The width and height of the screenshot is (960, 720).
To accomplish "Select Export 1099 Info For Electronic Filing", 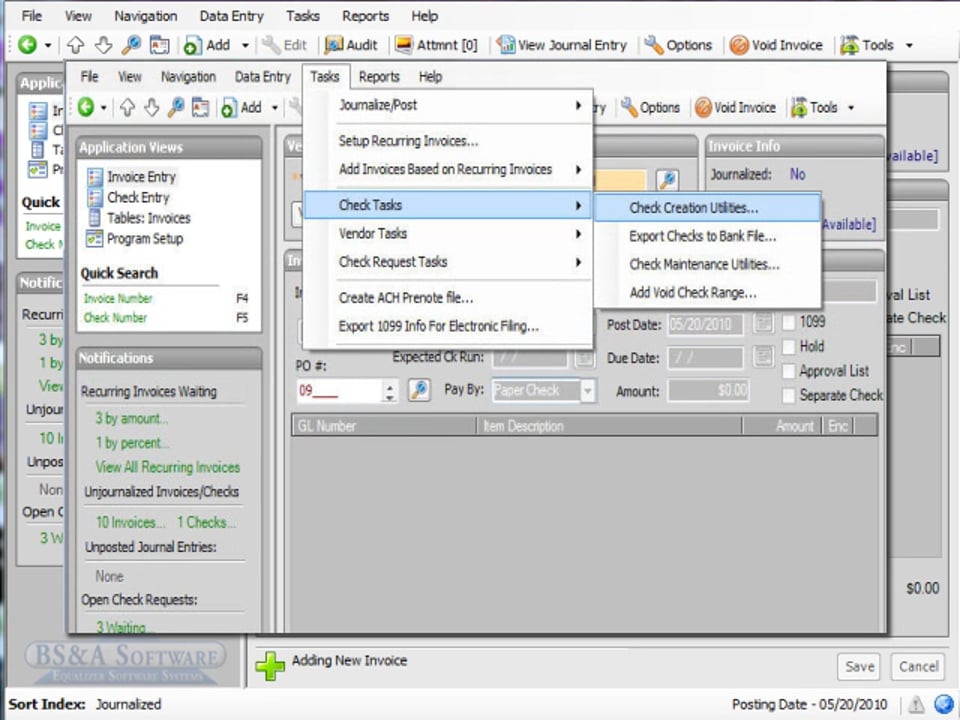I will [x=448, y=326].
